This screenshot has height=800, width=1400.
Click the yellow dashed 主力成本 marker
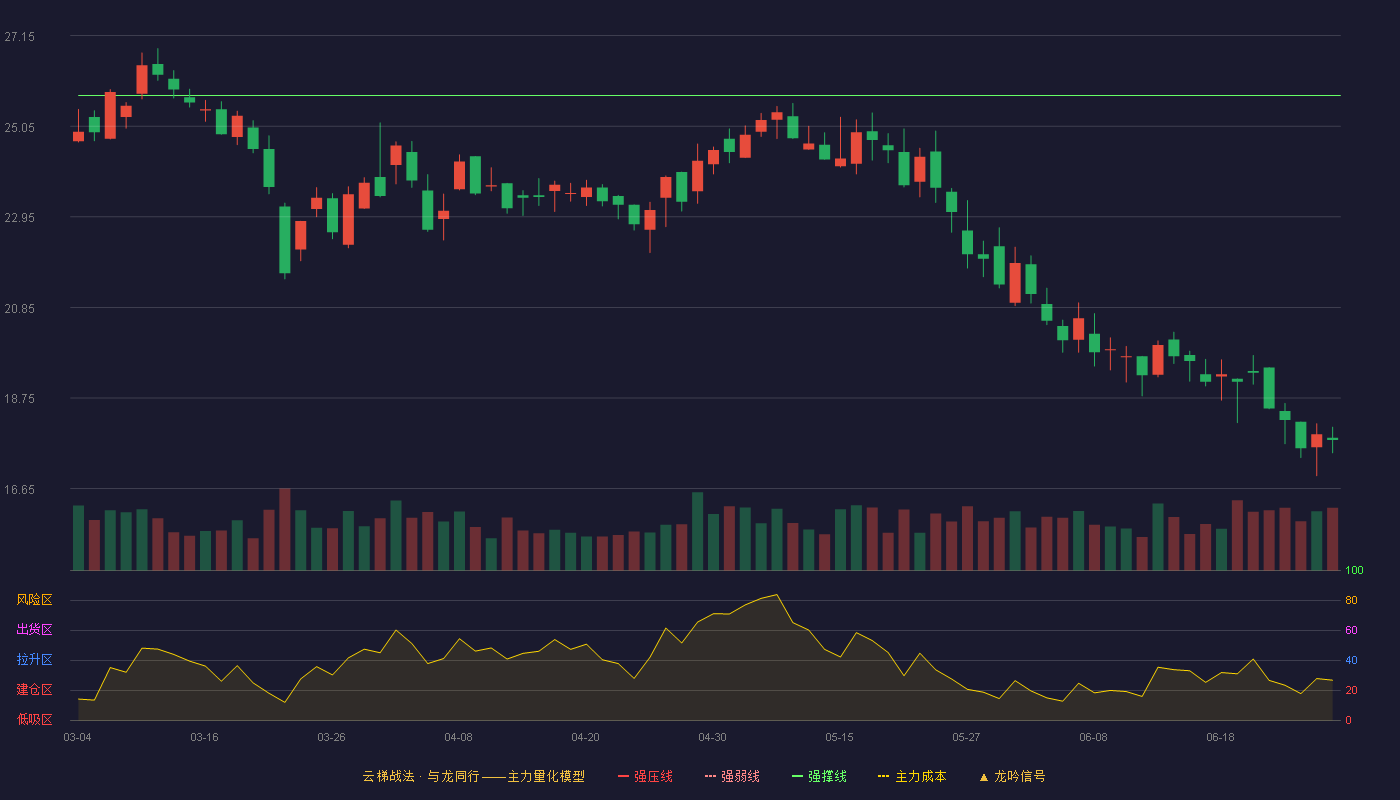click(x=884, y=776)
